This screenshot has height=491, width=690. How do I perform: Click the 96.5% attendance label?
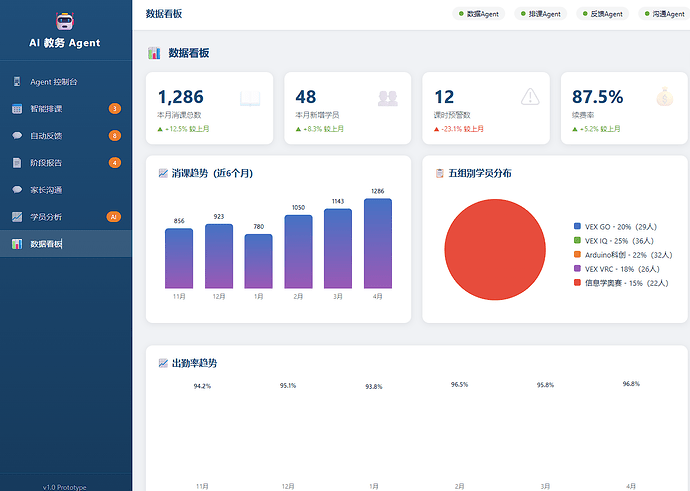point(459,385)
